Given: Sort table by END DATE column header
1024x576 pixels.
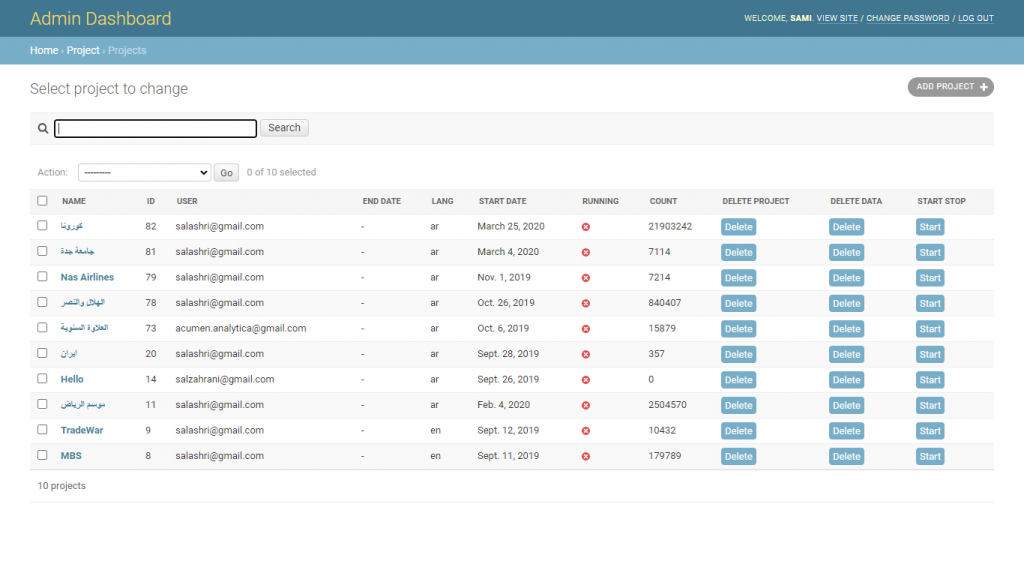Looking at the screenshot, I should (381, 201).
